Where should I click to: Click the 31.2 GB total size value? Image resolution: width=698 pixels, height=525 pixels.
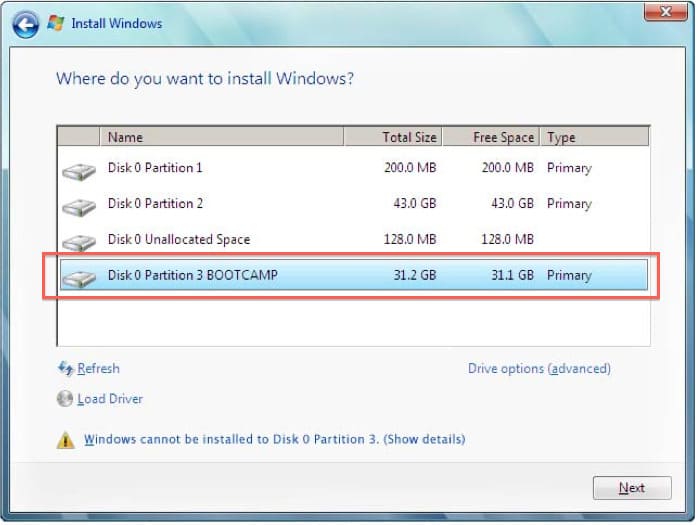click(x=414, y=275)
